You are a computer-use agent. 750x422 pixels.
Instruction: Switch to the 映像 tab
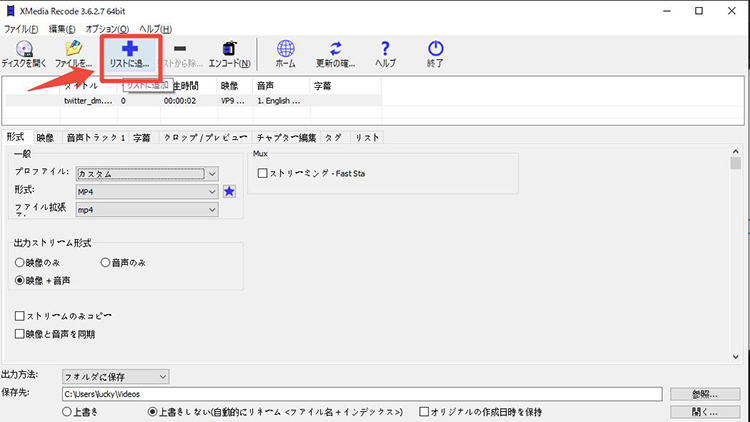45,138
